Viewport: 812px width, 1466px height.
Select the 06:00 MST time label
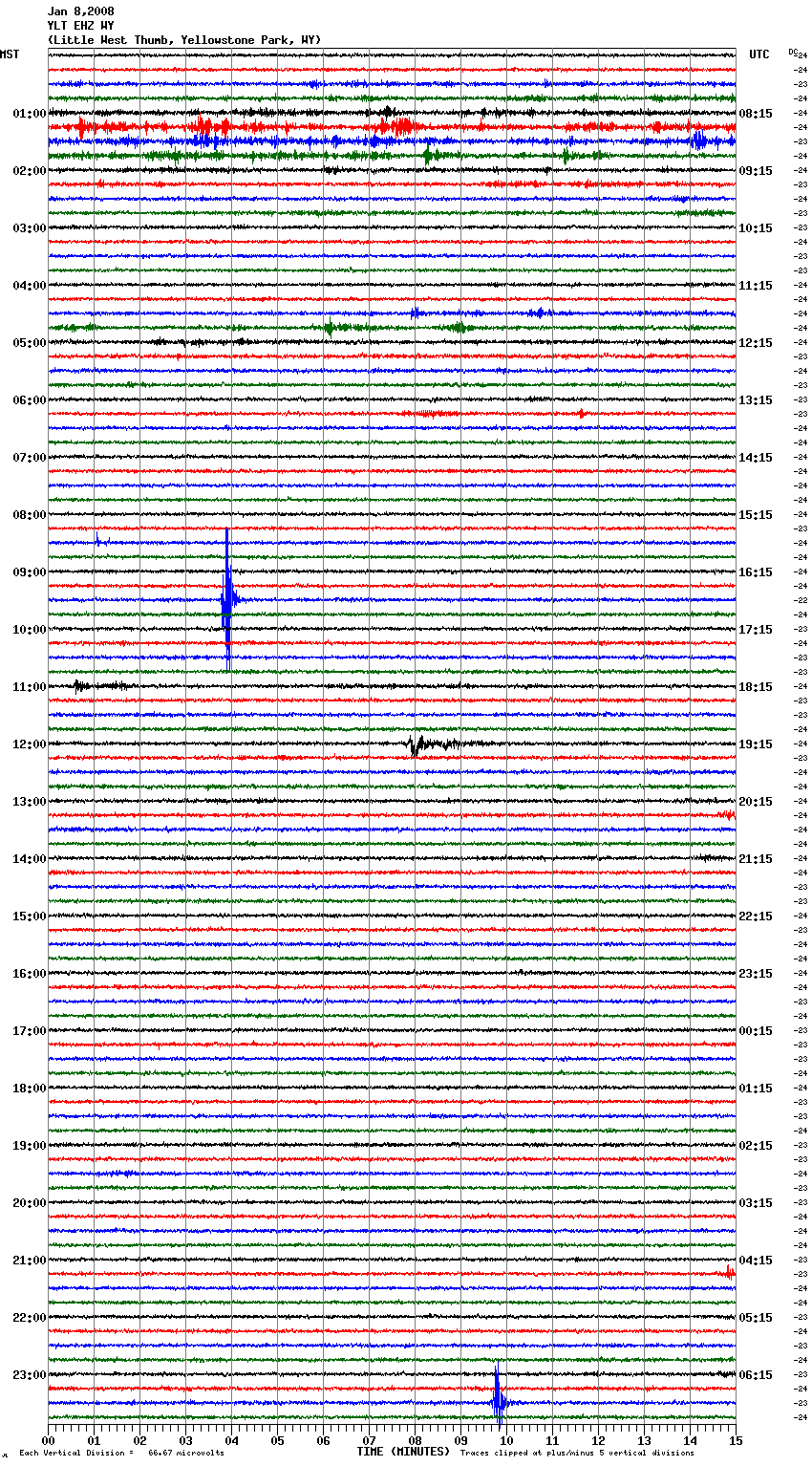point(30,400)
